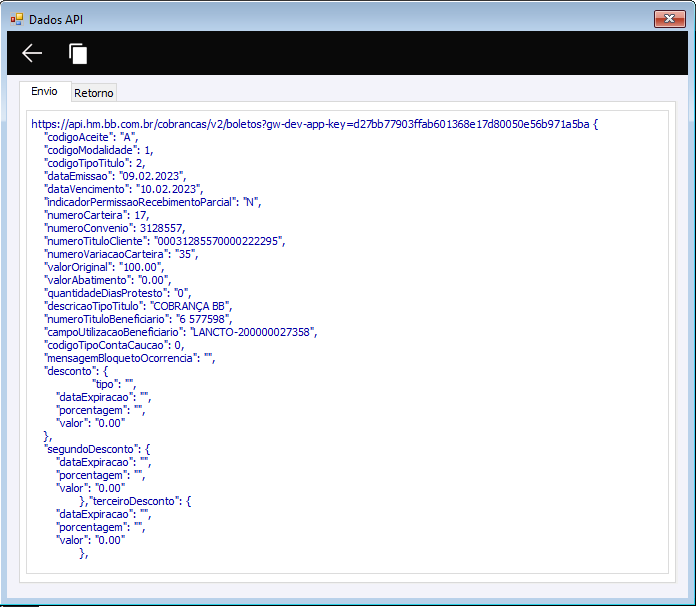Viewport: 696px width, 607px height.
Task: Click the numeroTituloCliente line
Action: click(x=165, y=241)
